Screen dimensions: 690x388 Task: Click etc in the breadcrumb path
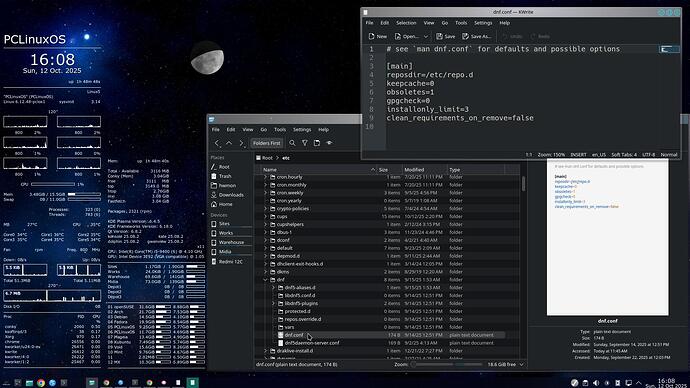tap(286, 158)
